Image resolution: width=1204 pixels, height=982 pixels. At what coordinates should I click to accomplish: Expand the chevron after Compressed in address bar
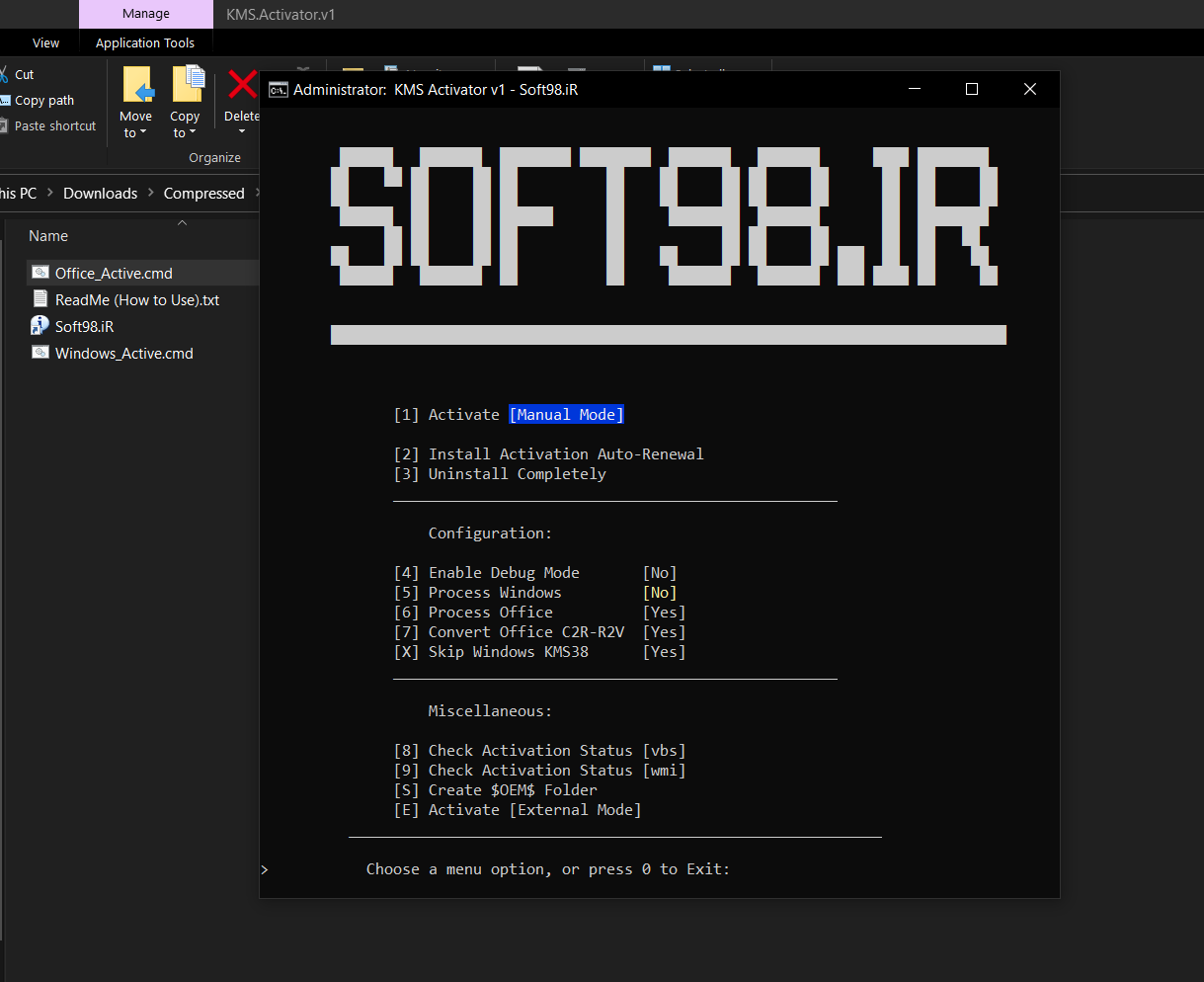tap(257, 193)
